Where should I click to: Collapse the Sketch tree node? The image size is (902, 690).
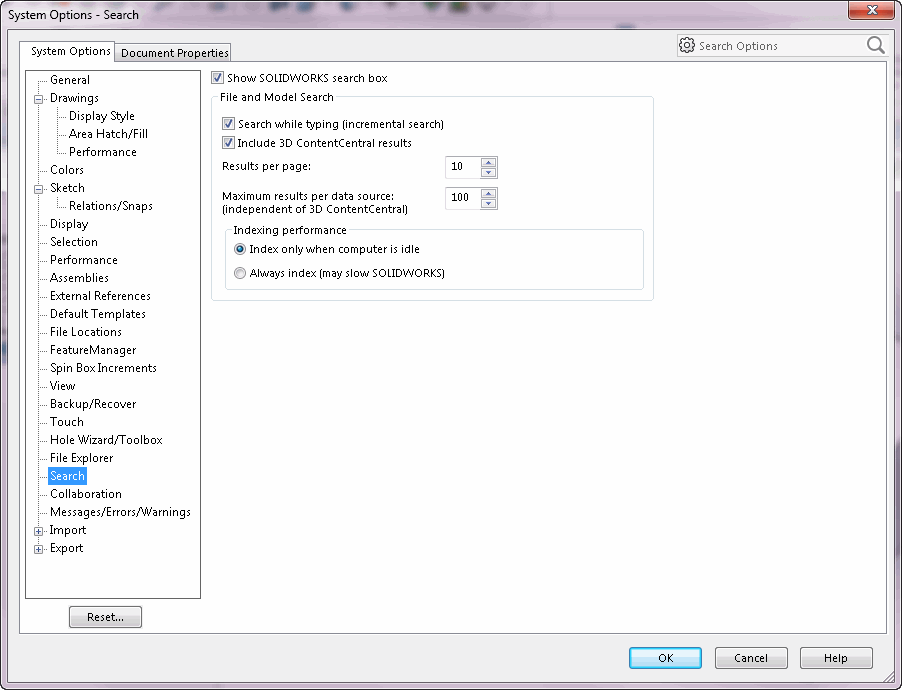pos(39,189)
